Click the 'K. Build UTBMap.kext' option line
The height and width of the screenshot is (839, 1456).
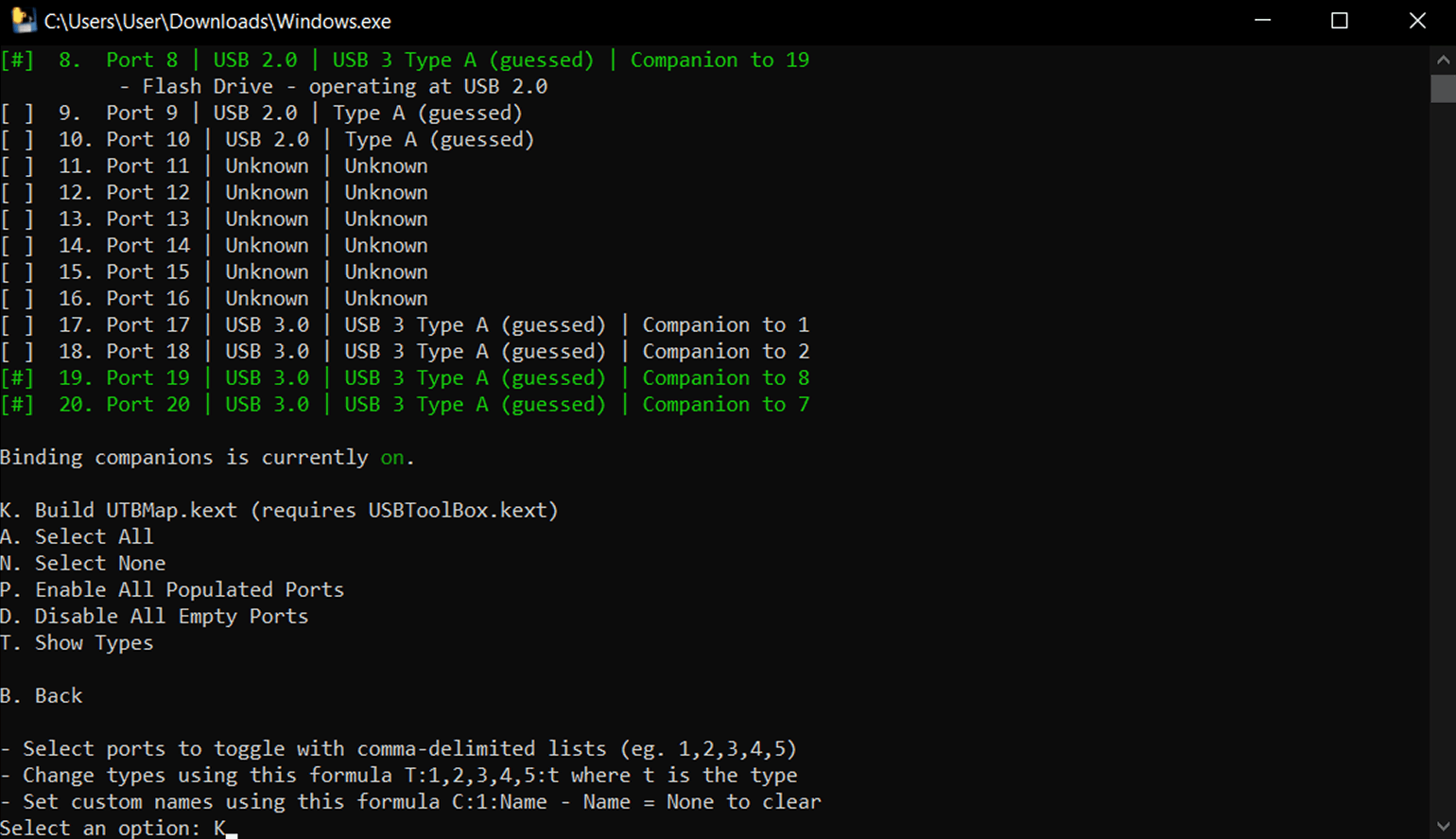click(x=280, y=511)
